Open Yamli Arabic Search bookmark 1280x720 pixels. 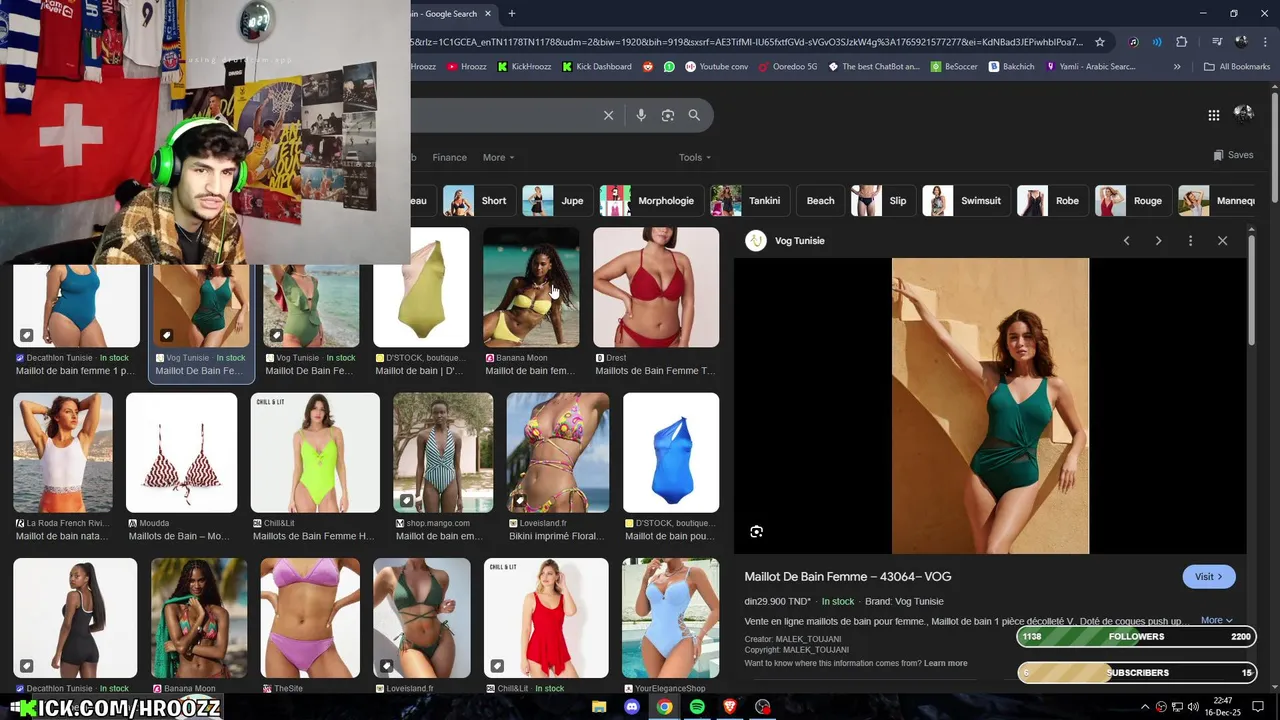pos(1091,67)
